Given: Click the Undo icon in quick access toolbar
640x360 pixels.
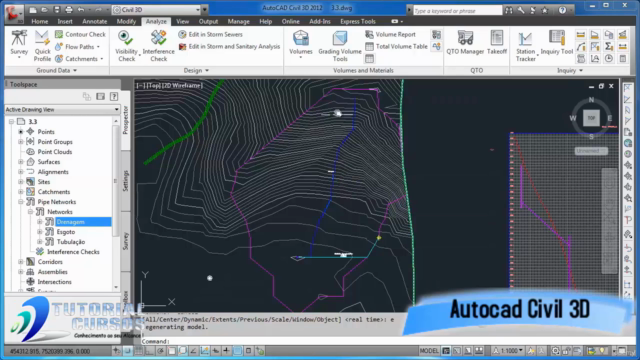Looking at the screenshot, I should click(x=81, y=9).
